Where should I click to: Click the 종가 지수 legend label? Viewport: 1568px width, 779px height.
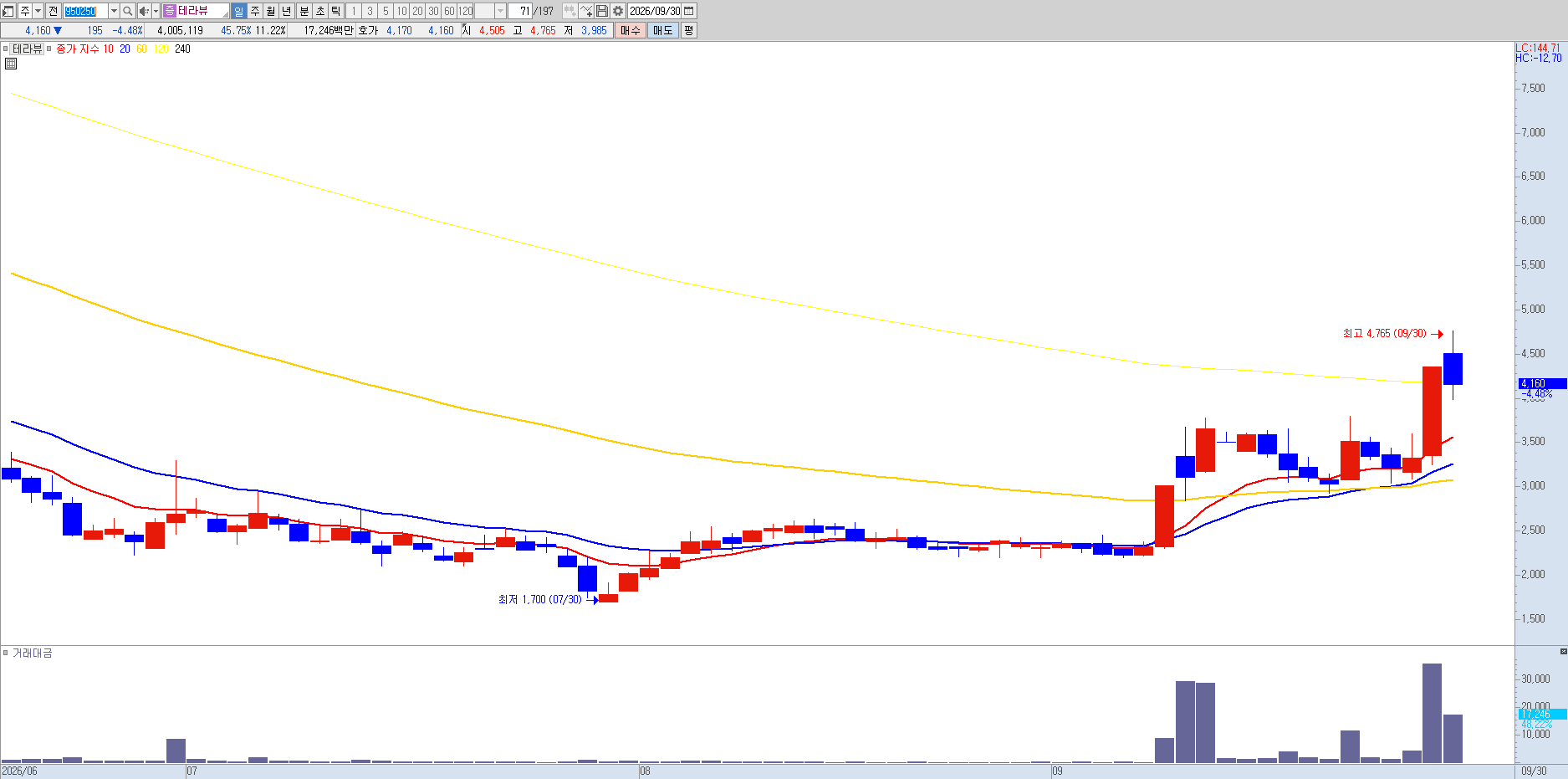pos(78,49)
